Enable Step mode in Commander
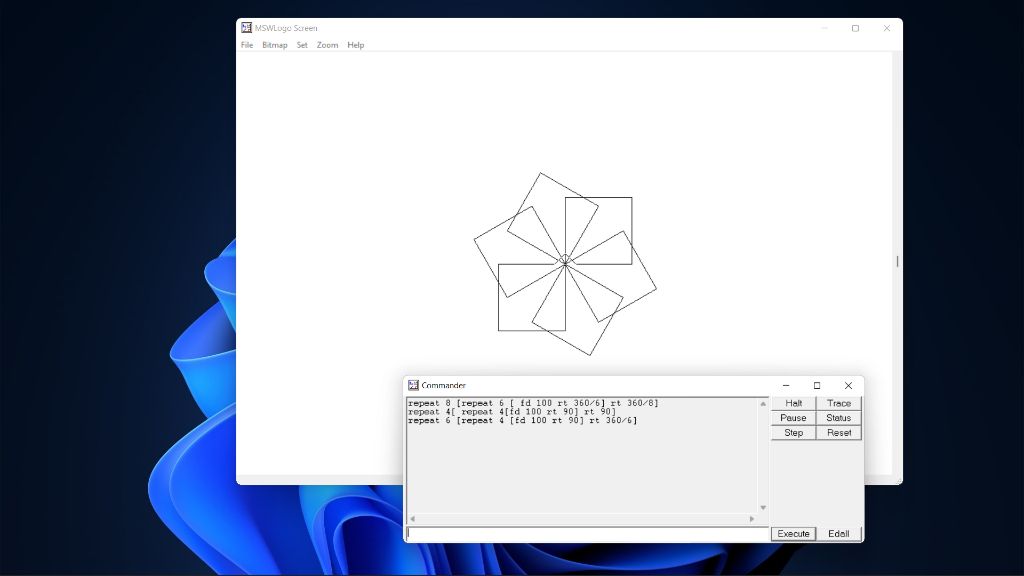 (793, 433)
